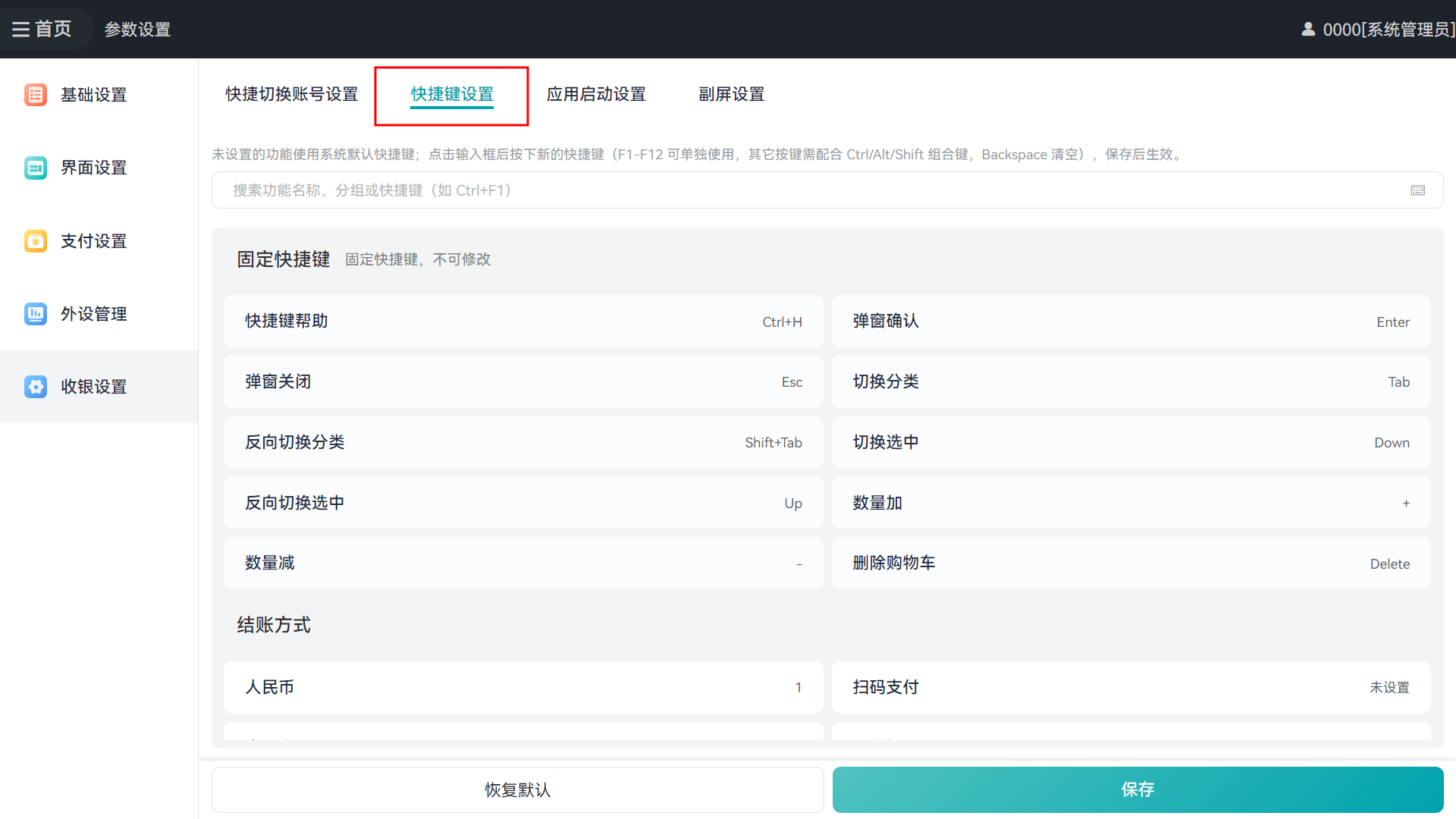Click 人民币 shortcut value field showing 1

798,687
